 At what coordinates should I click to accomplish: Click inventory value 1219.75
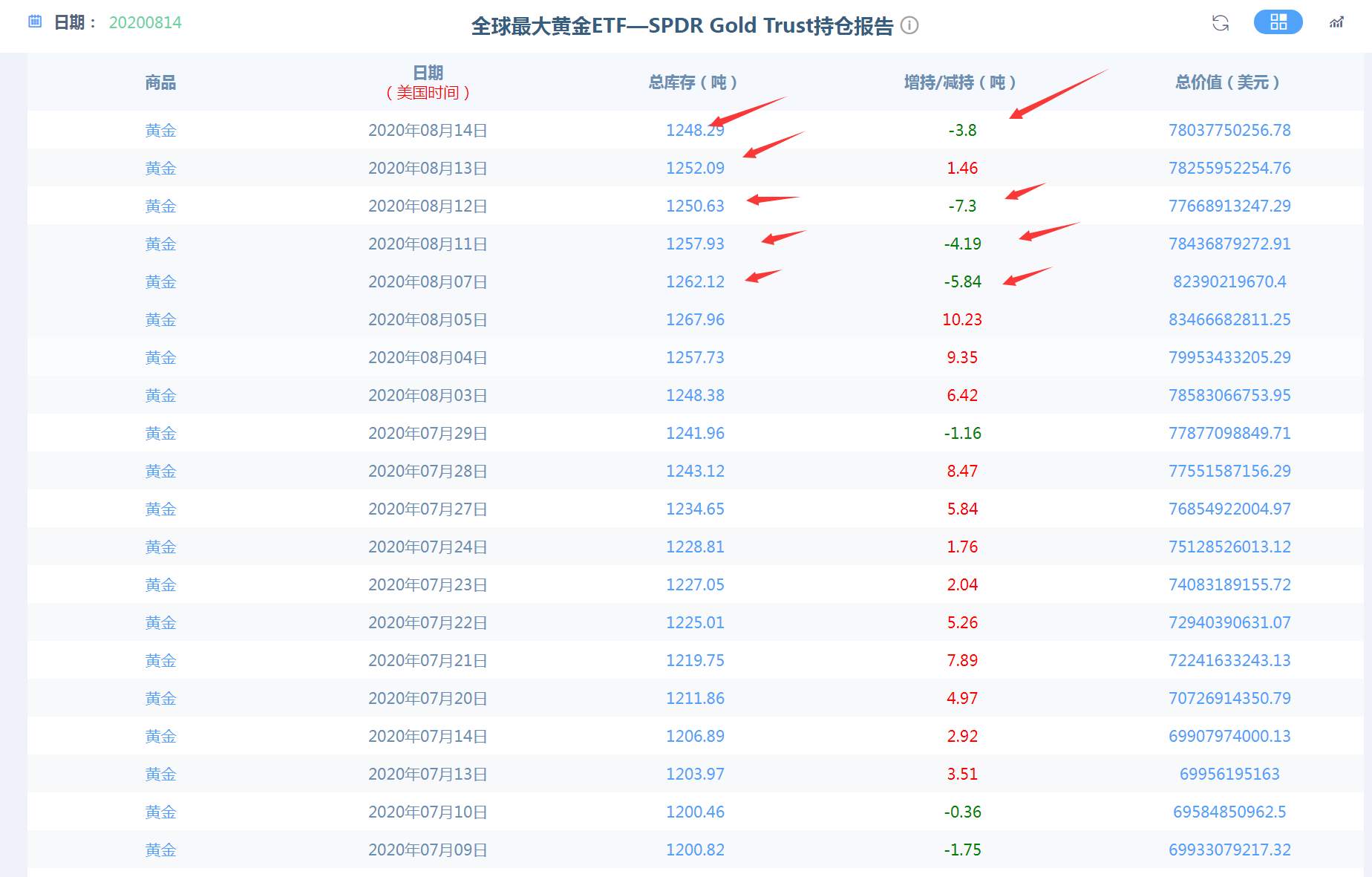click(x=695, y=661)
